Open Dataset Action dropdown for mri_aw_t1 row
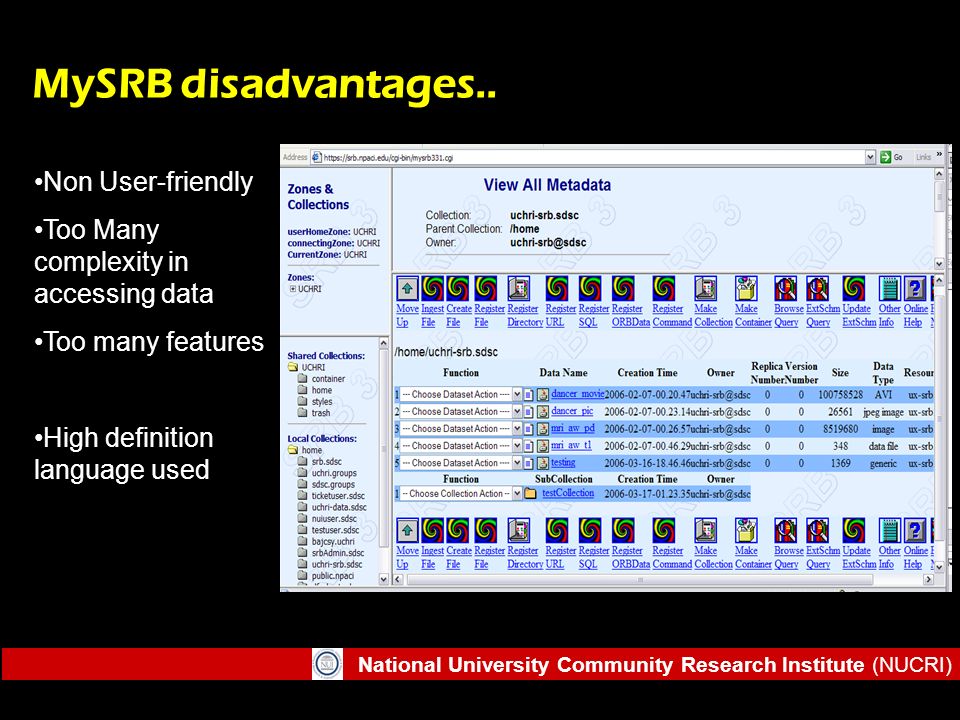The height and width of the screenshot is (720, 960). coord(461,446)
